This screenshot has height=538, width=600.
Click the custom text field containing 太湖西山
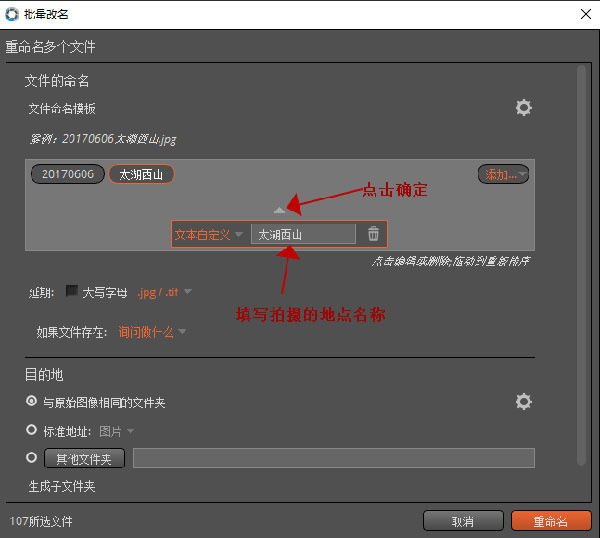coord(303,234)
